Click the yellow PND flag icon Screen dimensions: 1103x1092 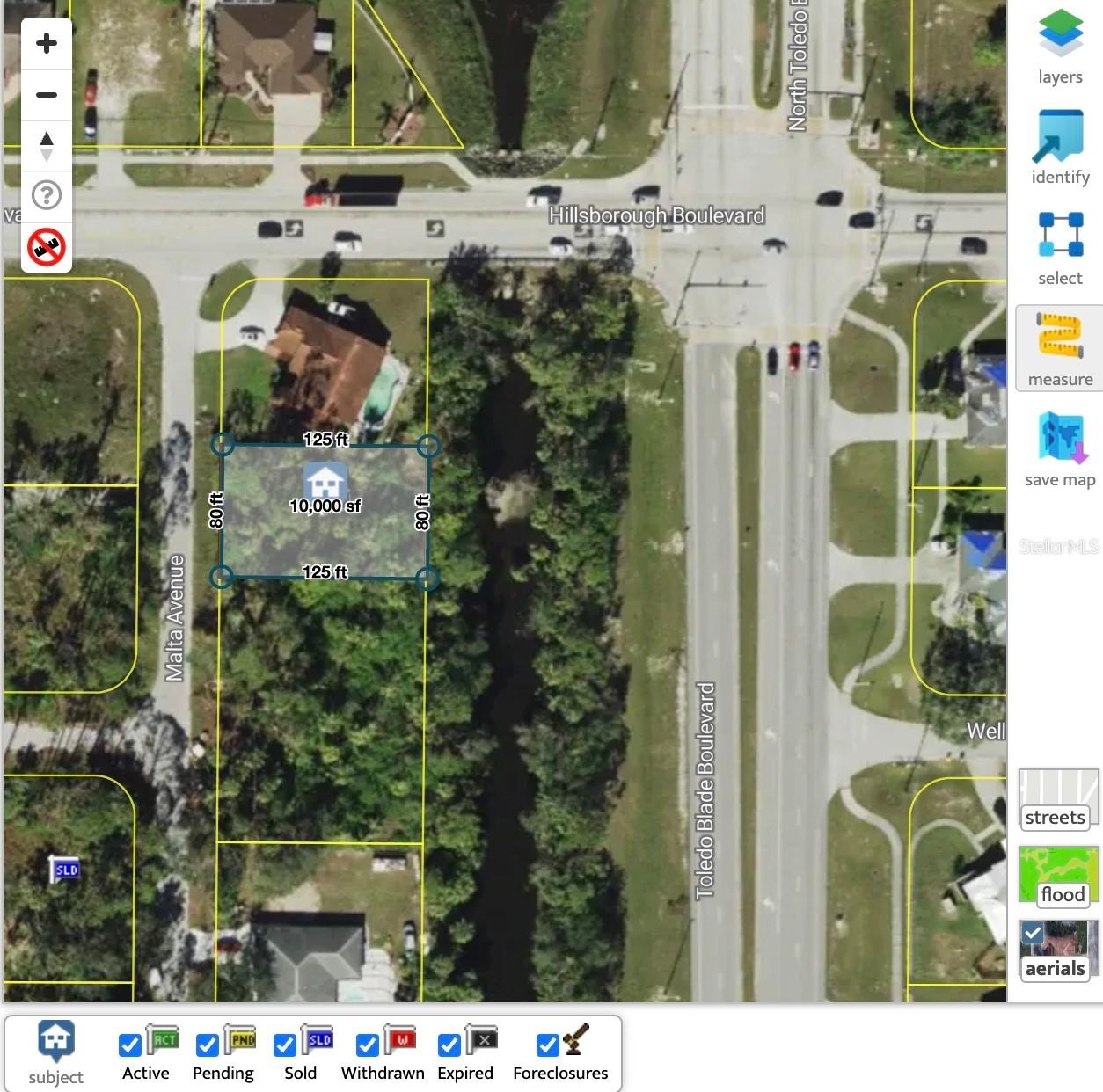click(239, 1039)
